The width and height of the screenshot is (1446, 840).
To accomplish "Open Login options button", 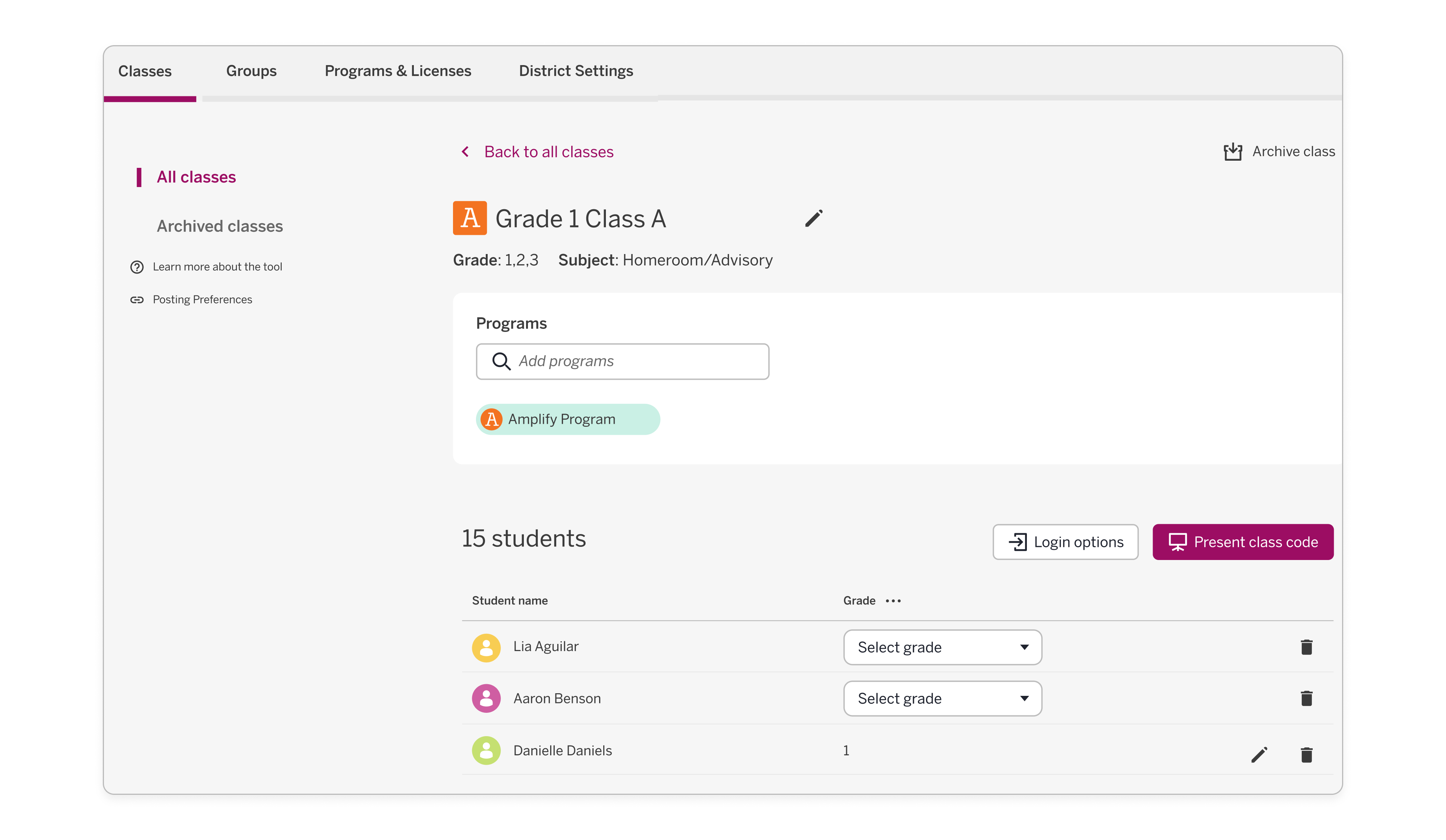I will tap(1065, 542).
